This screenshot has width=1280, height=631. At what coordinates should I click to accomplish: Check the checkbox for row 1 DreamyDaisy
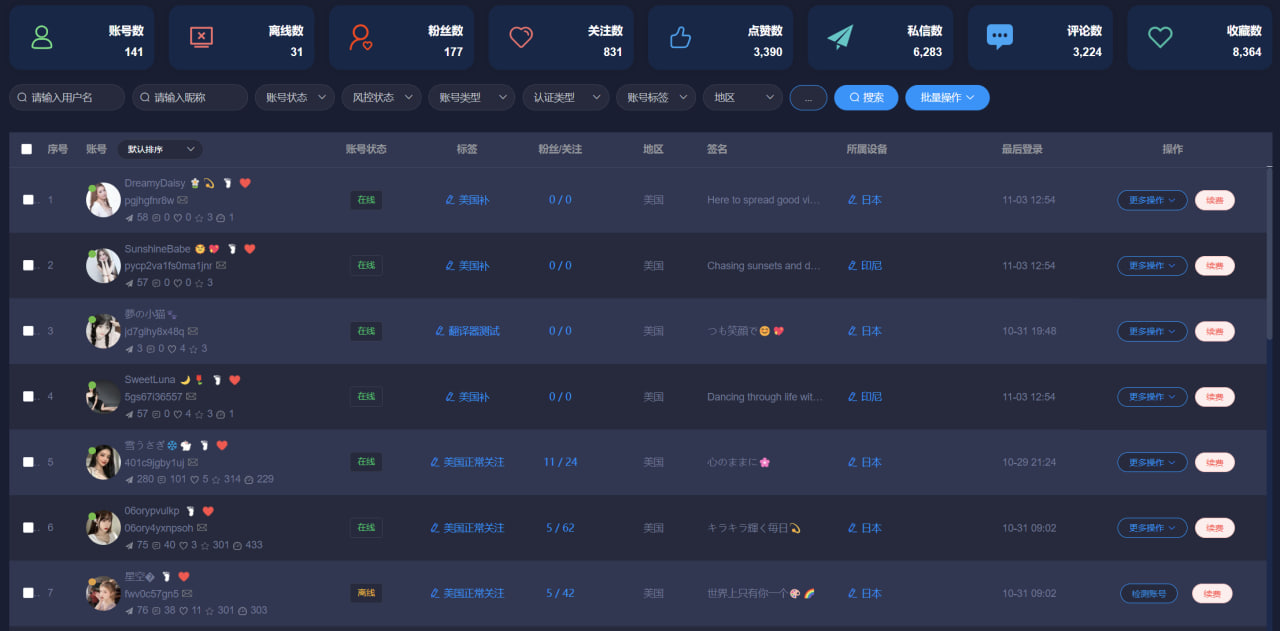(28, 200)
